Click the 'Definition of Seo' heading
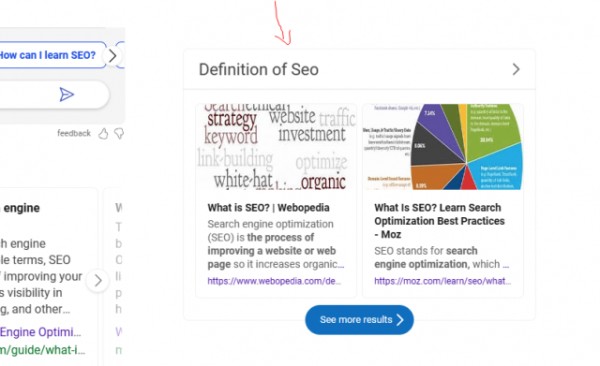Image resolution: width=600 pixels, height=366 pixels. (x=259, y=70)
